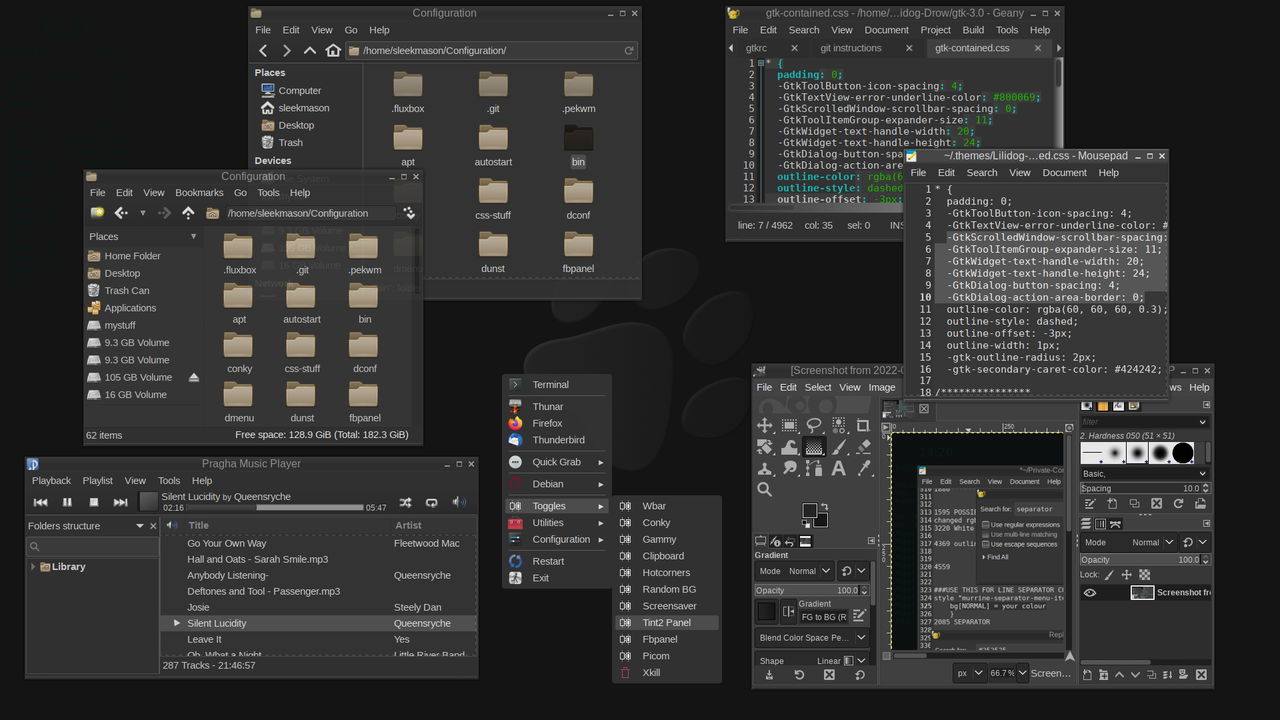The height and width of the screenshot is (720, 1280).
Task: Swap foreground and background colors in GIMP
Action: point(824,507)
